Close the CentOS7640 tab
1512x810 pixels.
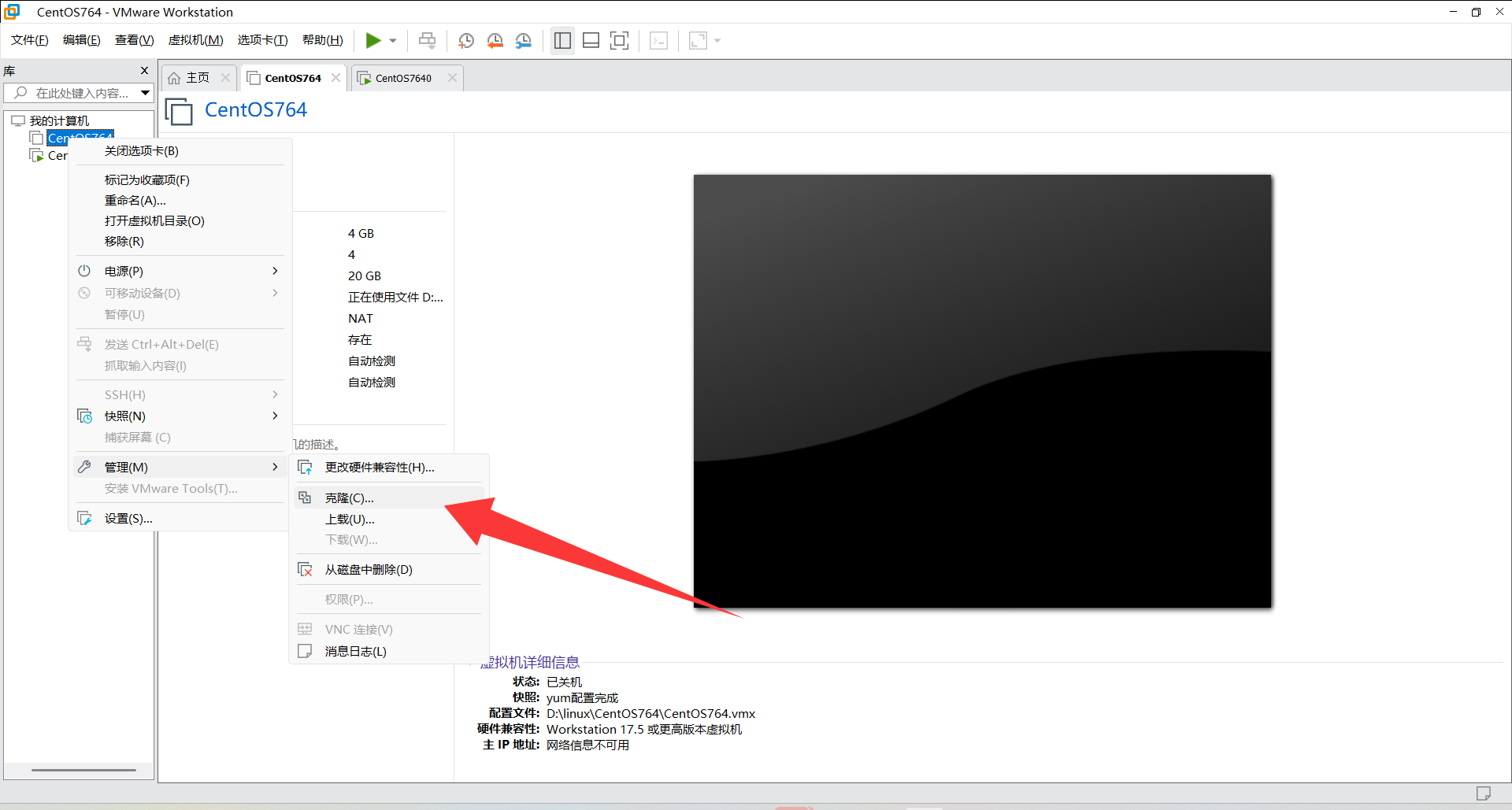click(452, 77)
